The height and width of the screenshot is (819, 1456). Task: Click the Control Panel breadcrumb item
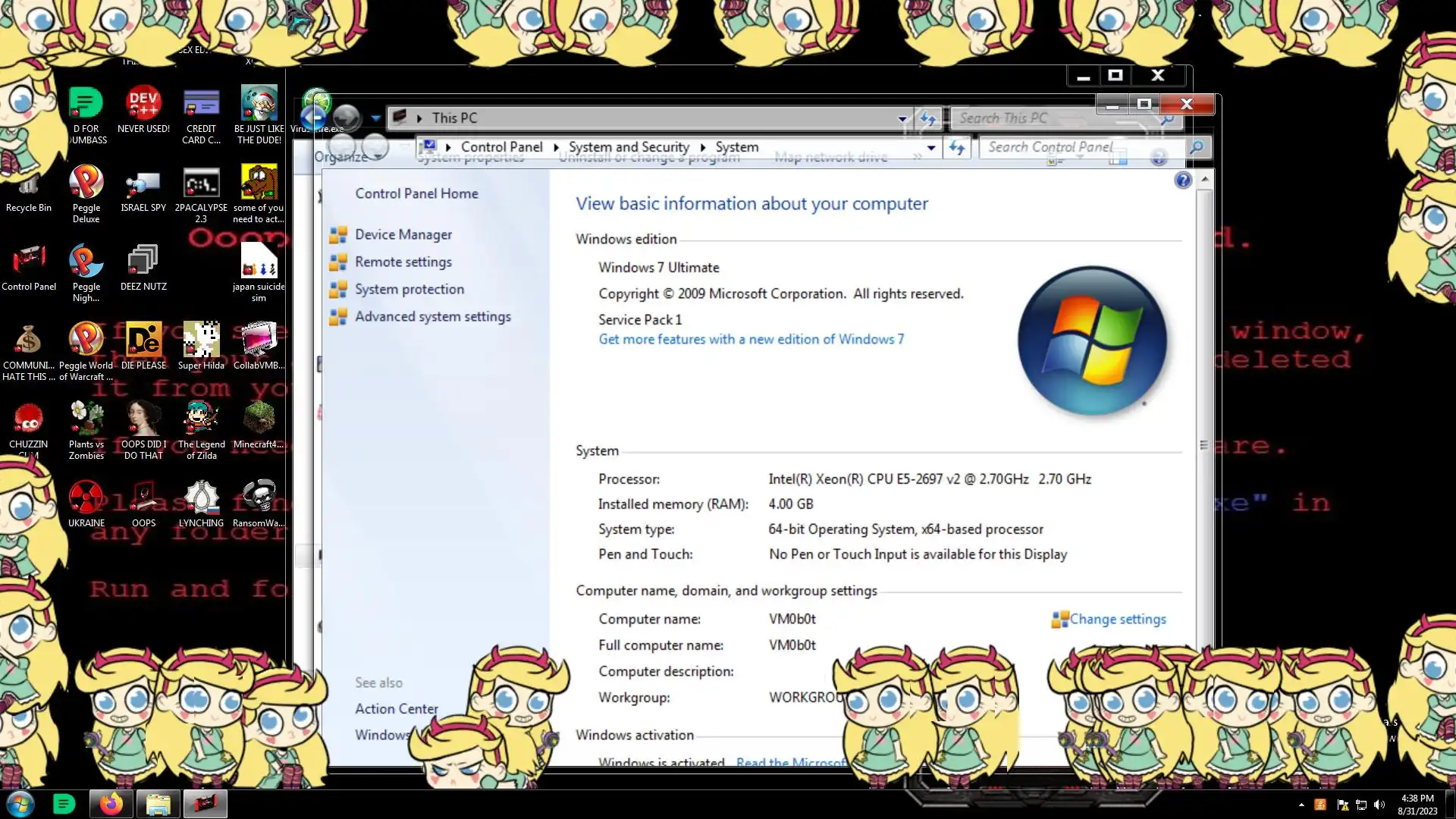coord(501,147)
